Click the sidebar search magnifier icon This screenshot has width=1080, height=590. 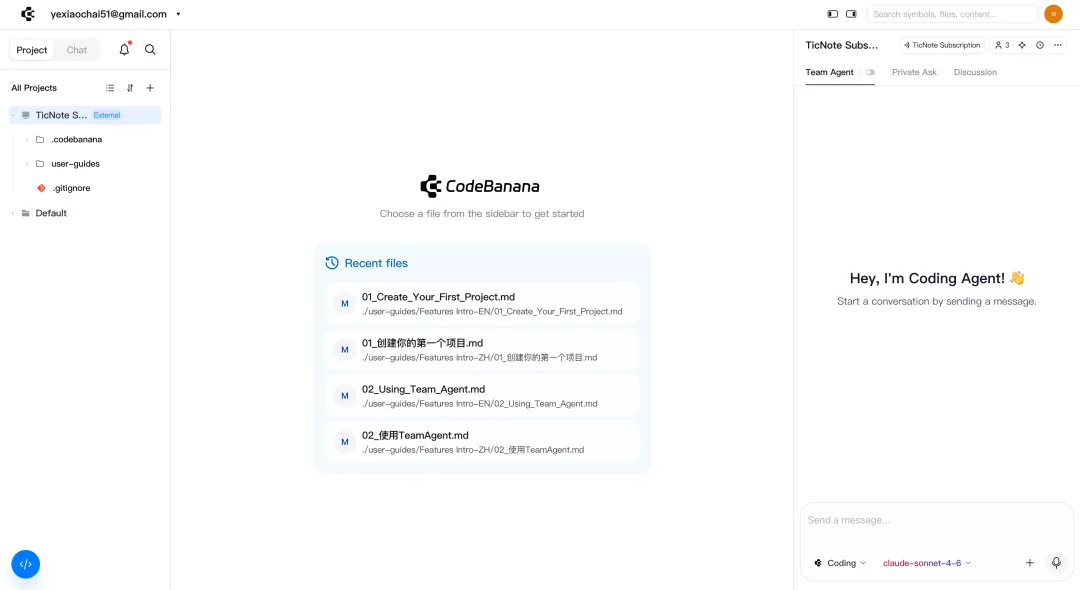(150, 50)
